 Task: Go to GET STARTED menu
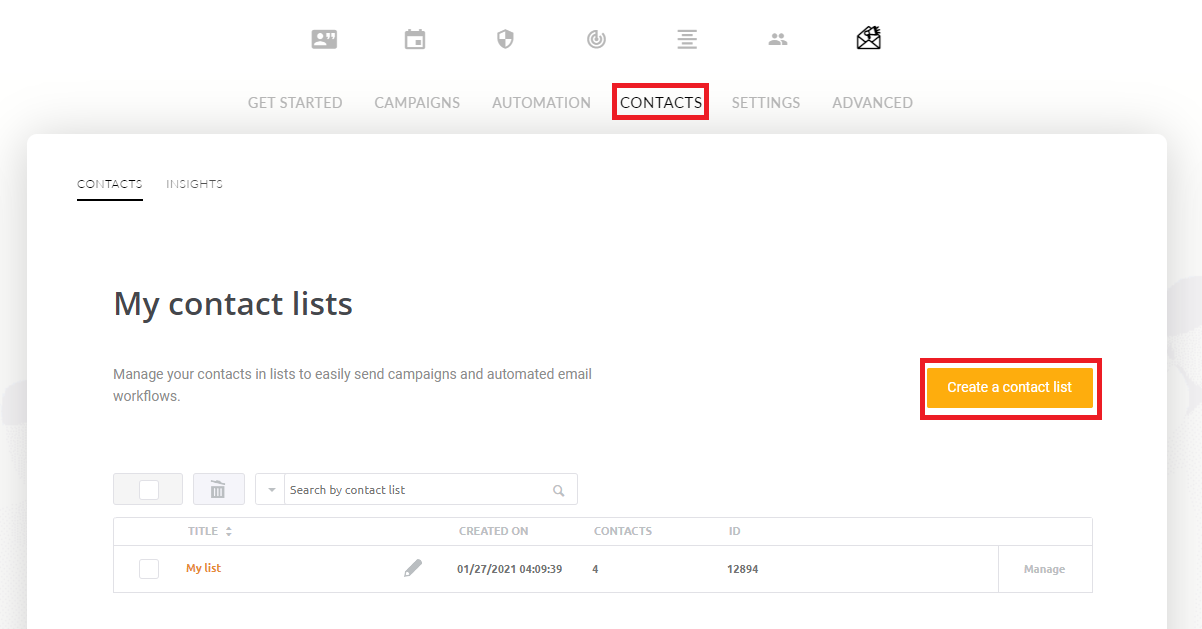coord(295,102)
